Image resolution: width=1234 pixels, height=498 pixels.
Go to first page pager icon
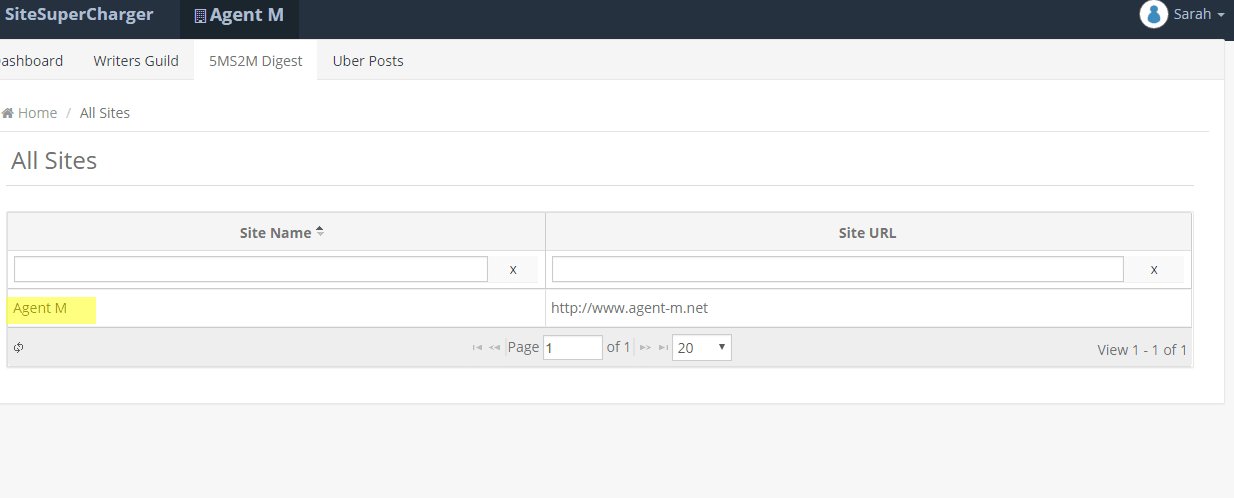coord(477,348)
